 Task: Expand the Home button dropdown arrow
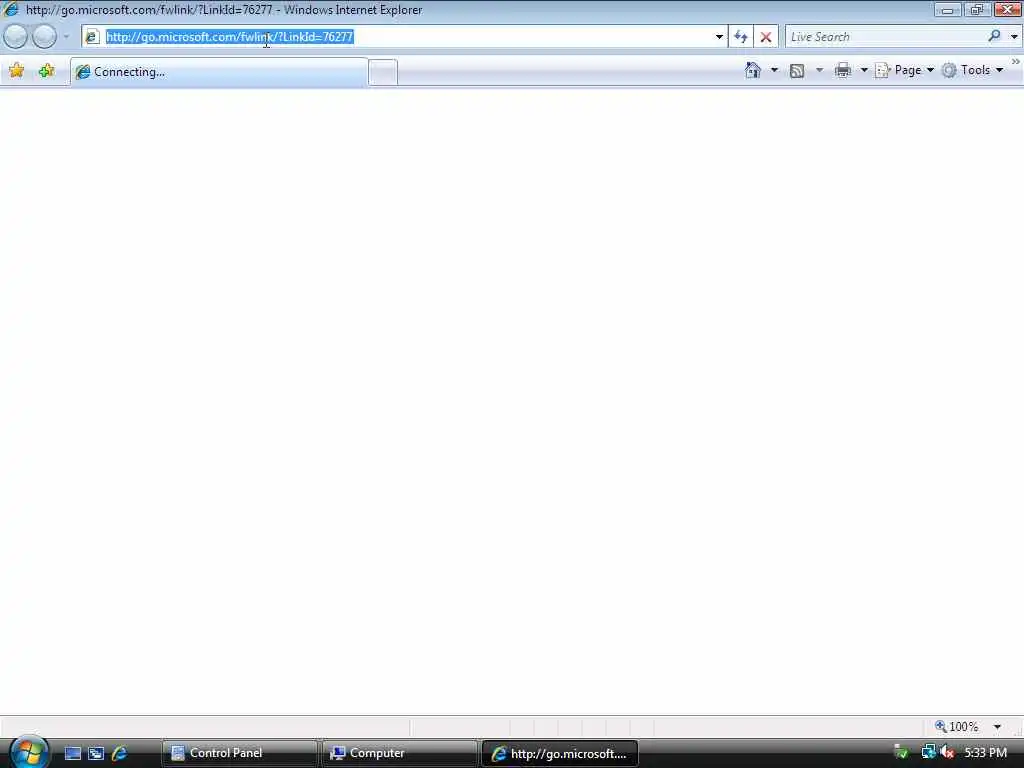click(774, 70)
